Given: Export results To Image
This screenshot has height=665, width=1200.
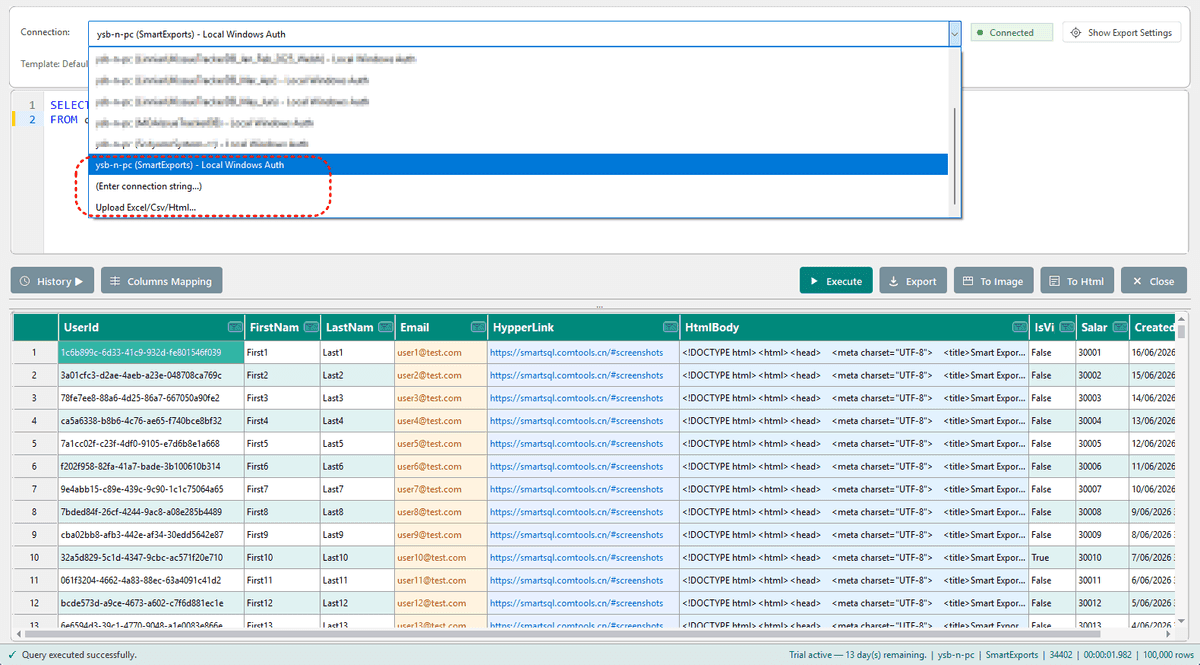Looking at the screenshot, I should tap(994, 281).
